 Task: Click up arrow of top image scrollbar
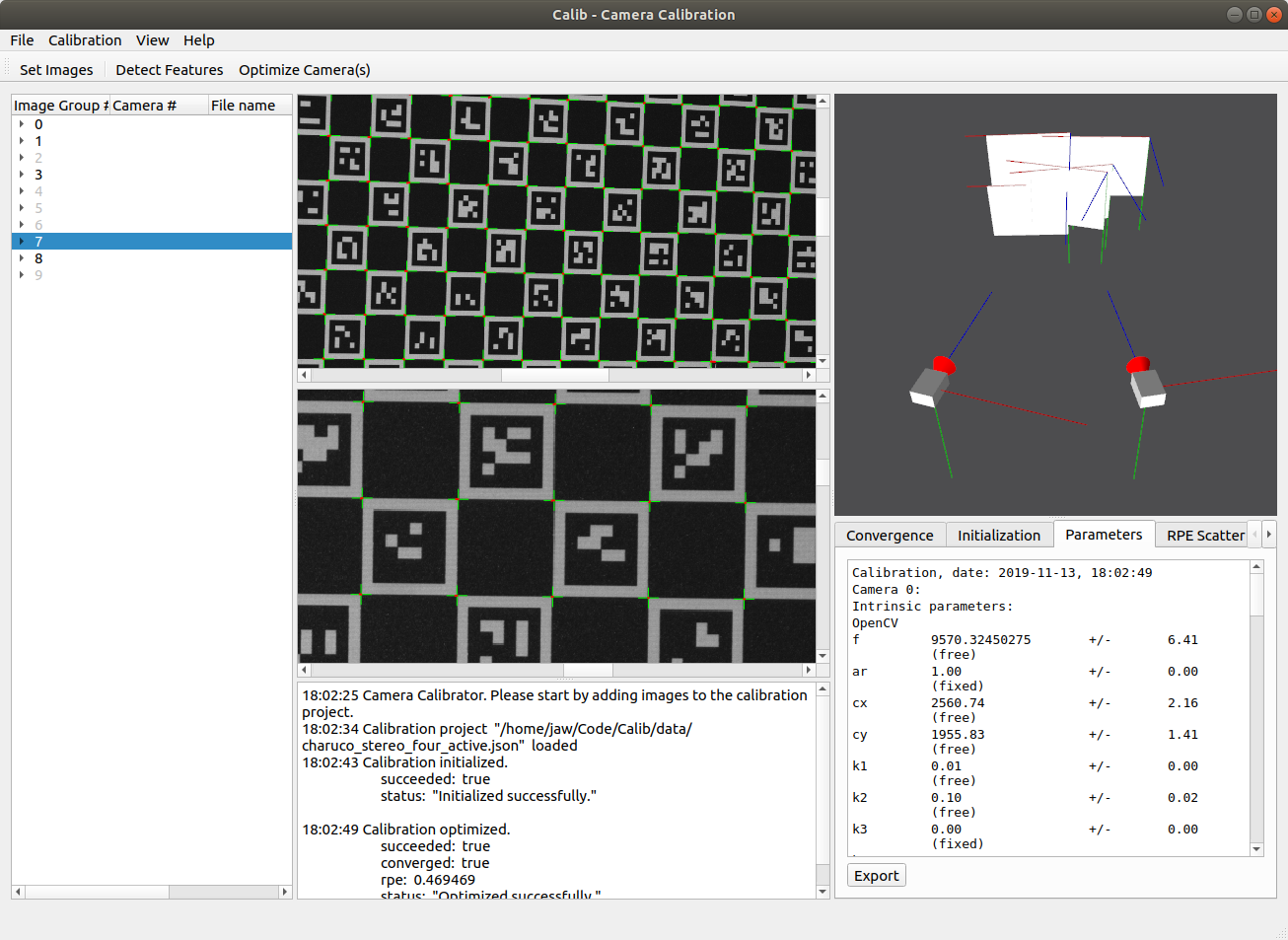[x=823, y=102]
